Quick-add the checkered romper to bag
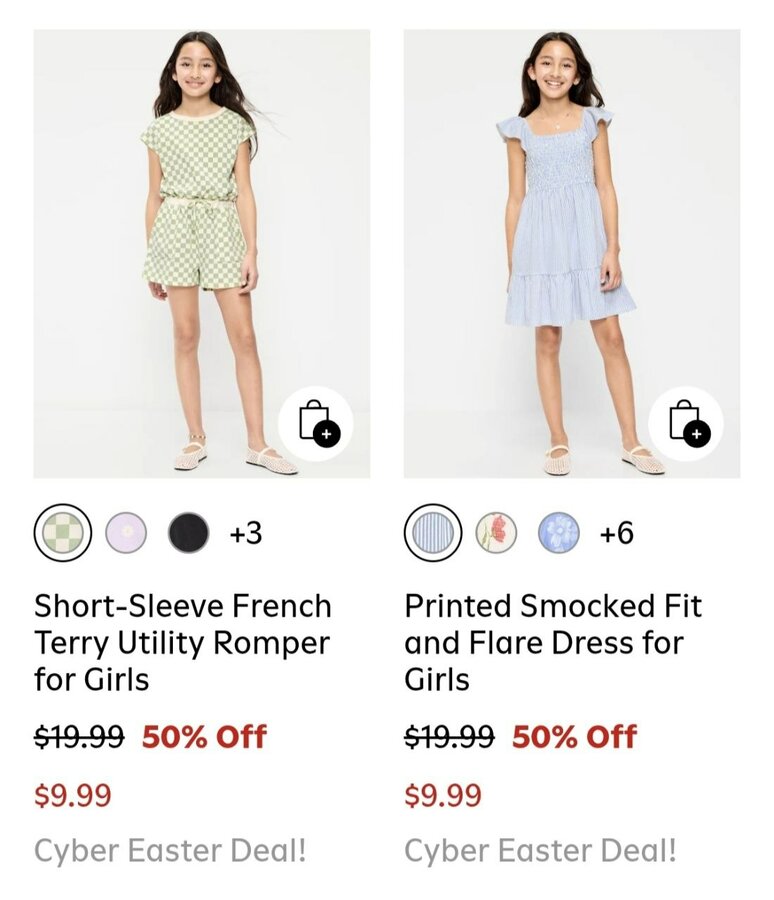The image size is (774, 900). point(315,423)
